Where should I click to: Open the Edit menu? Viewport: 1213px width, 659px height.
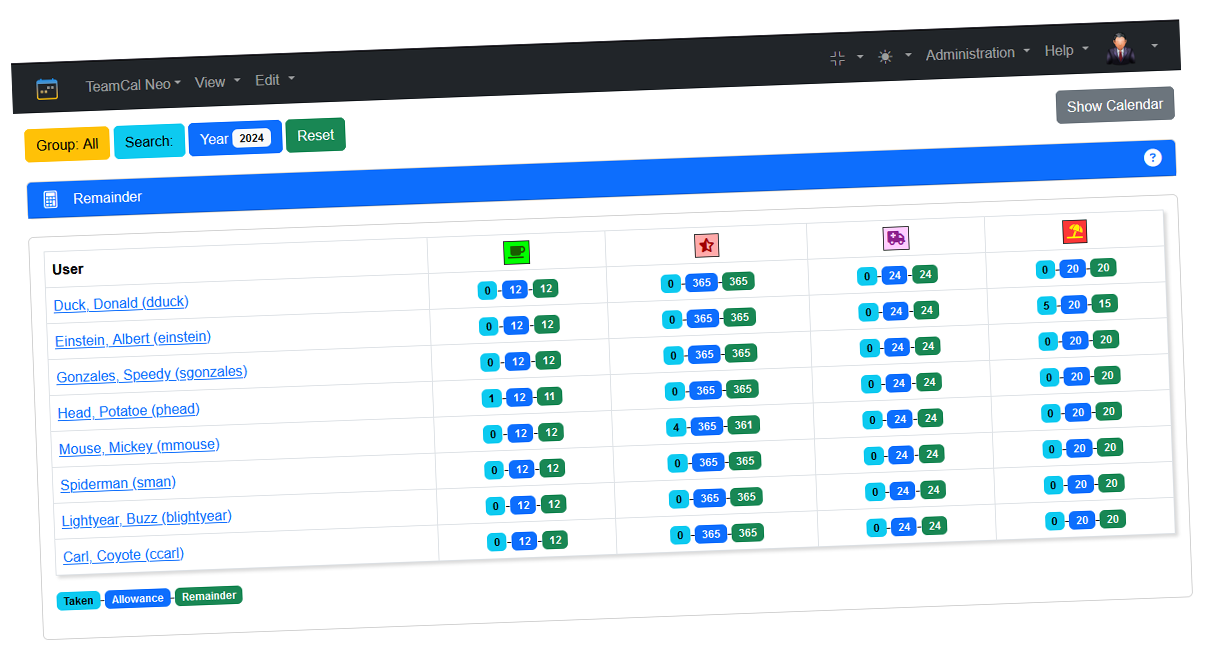274,80
